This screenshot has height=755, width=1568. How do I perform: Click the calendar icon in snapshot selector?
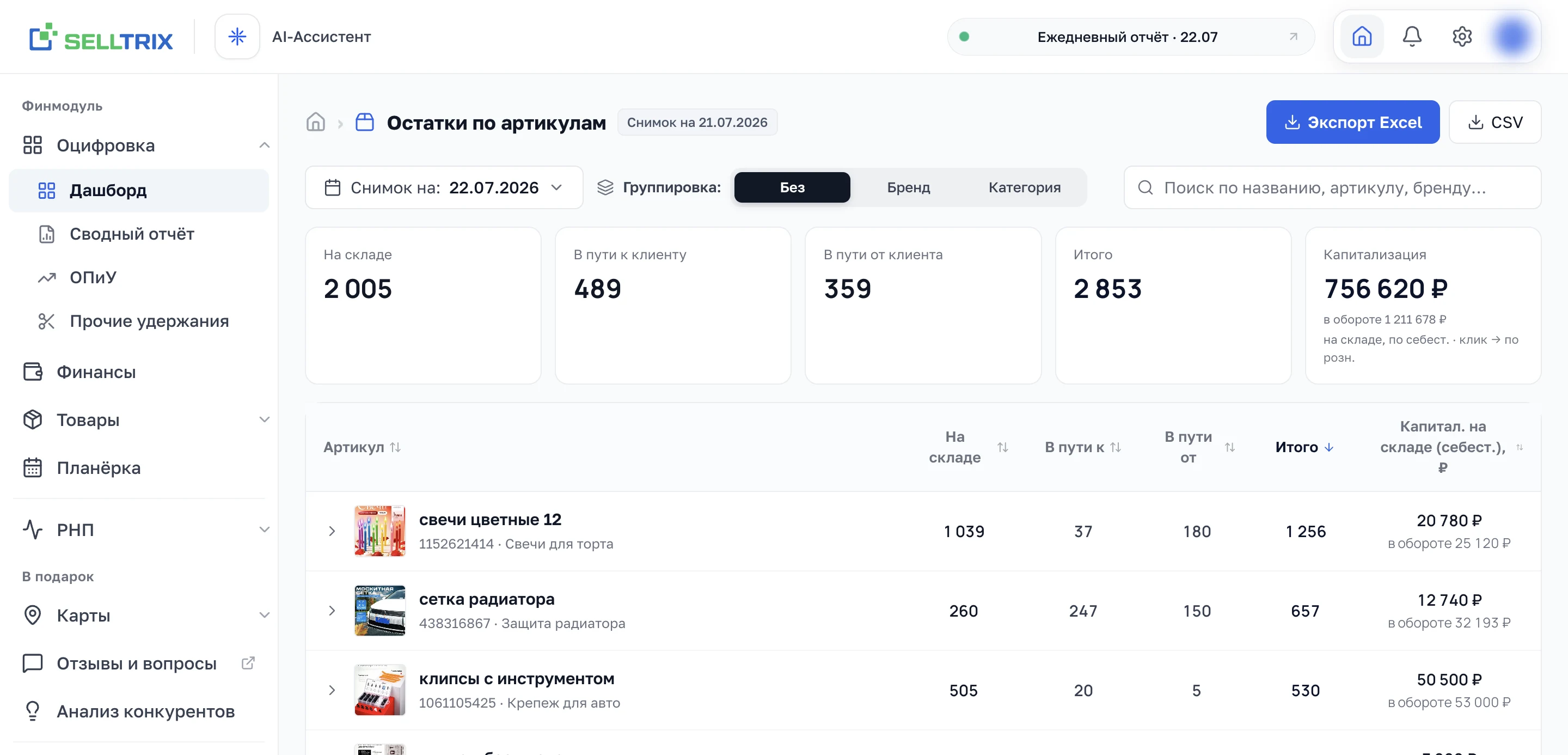point(332,187)
